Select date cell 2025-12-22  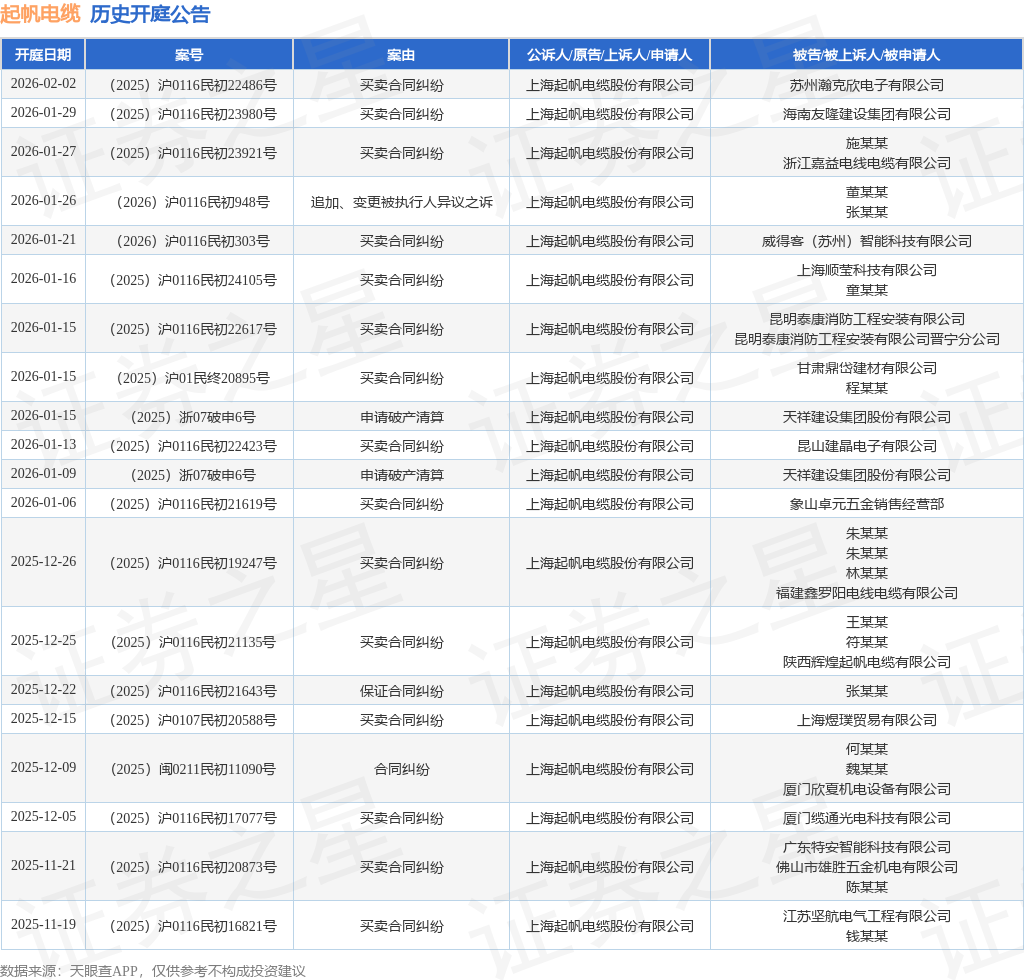pos(43,689)
